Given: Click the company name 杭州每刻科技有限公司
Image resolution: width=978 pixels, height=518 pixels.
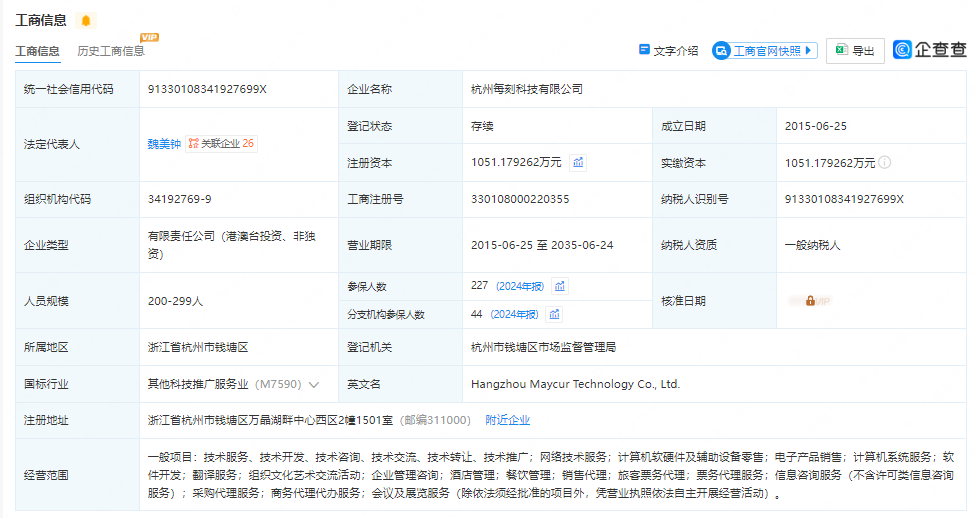Looking at the screenshot, I should point(526,89).
